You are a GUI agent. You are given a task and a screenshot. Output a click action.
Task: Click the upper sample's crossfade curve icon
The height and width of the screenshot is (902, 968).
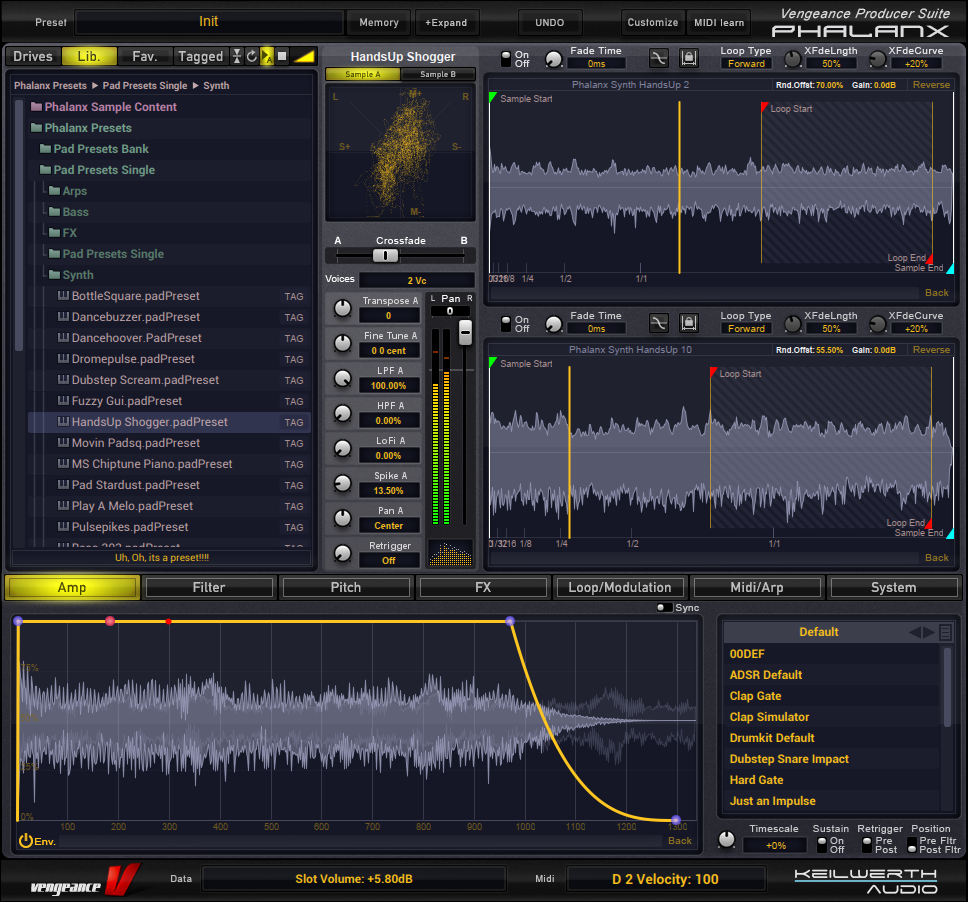coord(659,59)
